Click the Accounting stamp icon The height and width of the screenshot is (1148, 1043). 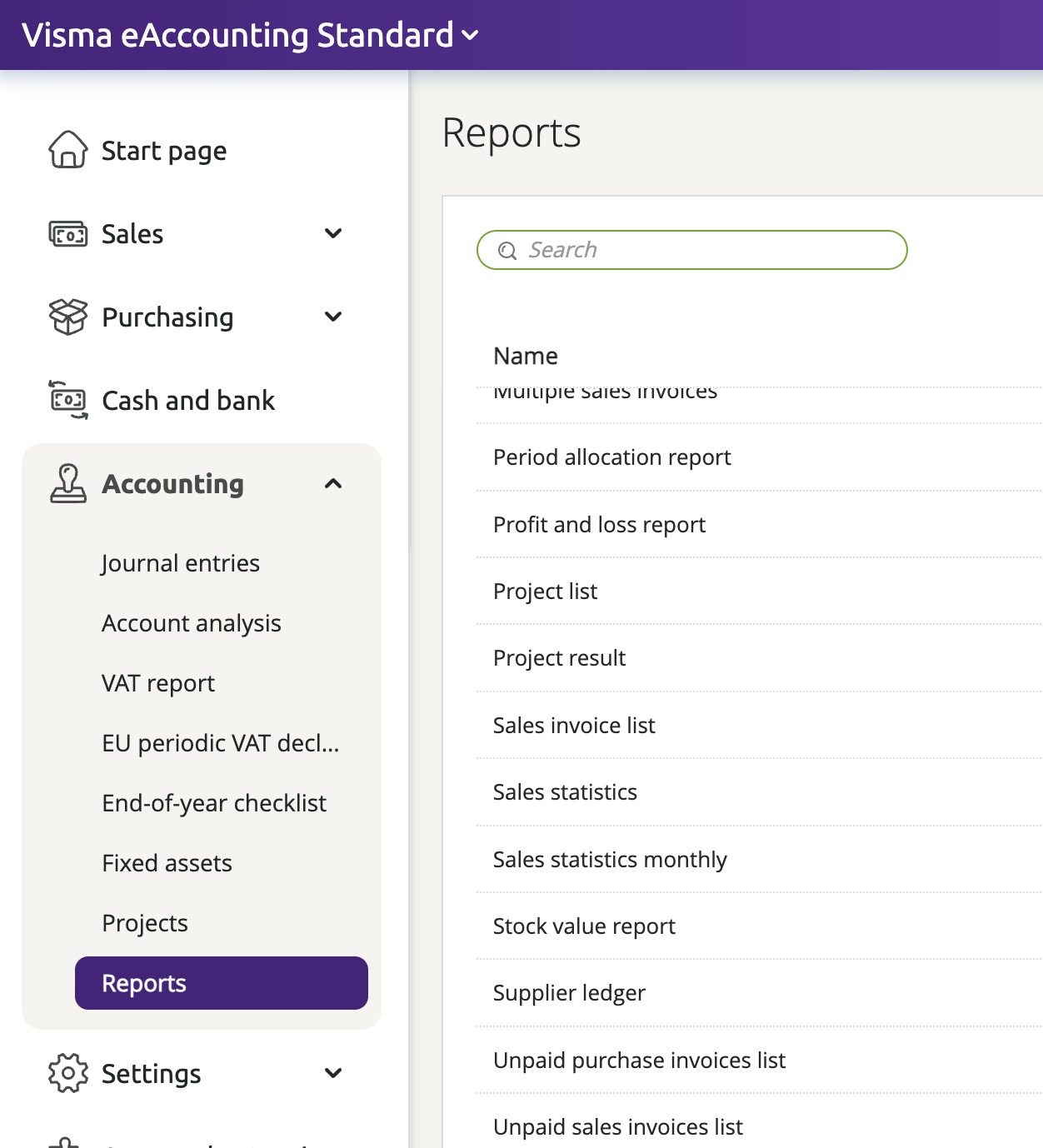67,484
